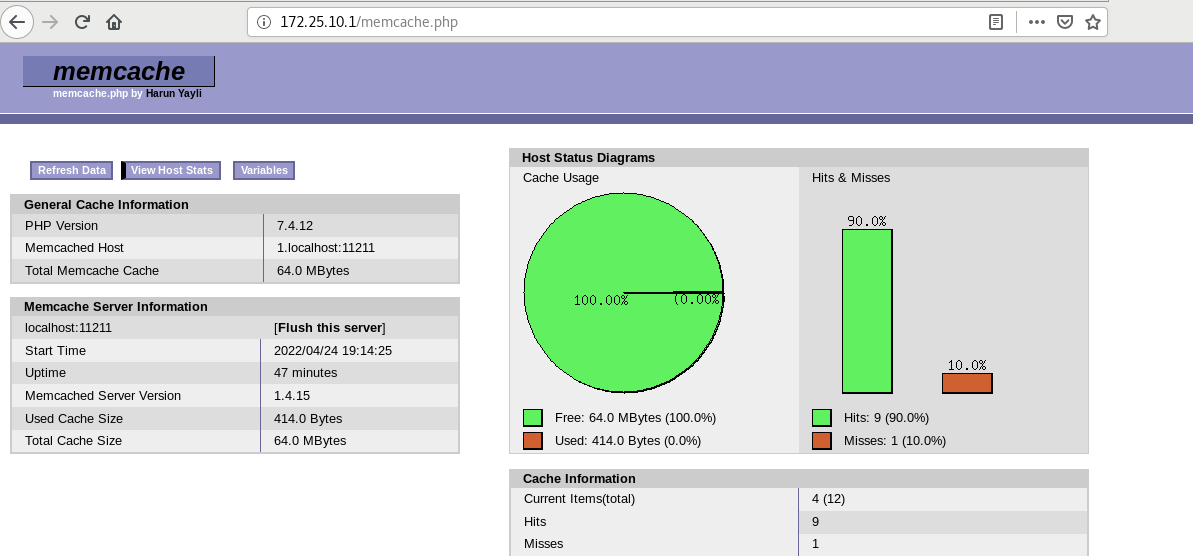Click the orange Used legend swatch

pyautogui.click(x=533, y=440)
